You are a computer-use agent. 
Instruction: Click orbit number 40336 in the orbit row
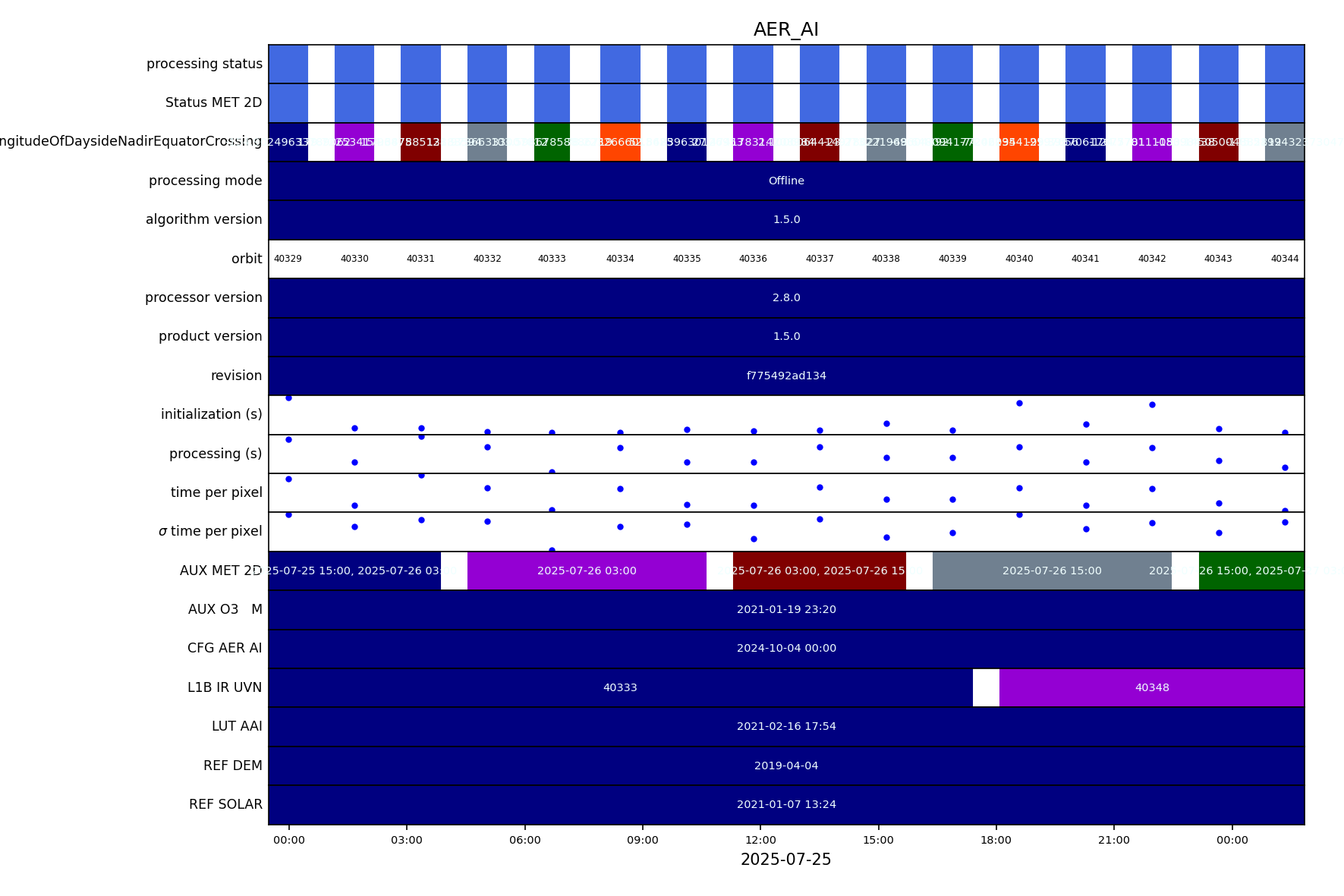pos(753,259)
